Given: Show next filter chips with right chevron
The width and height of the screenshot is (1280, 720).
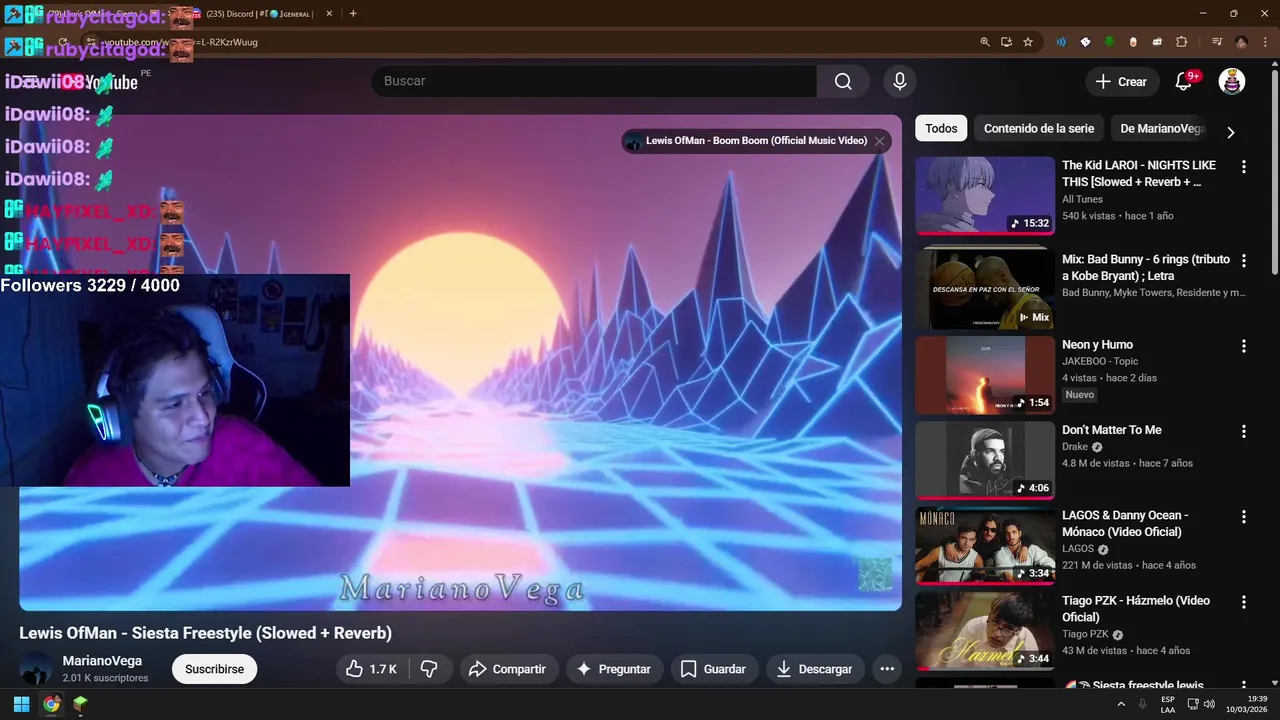Looking at the screenshot, I should tap(1231, 132).
